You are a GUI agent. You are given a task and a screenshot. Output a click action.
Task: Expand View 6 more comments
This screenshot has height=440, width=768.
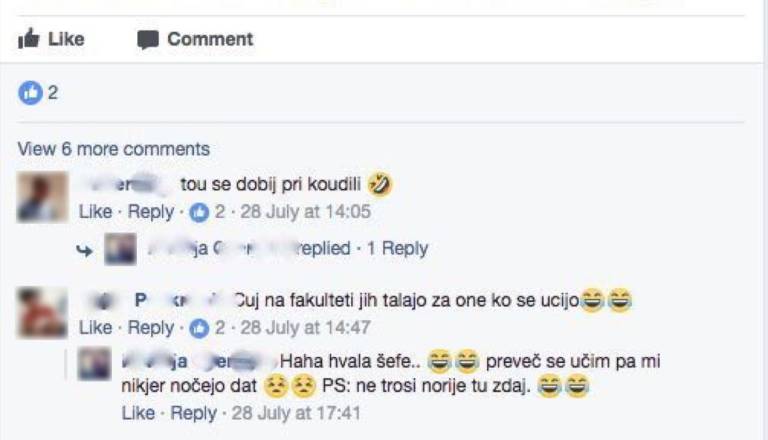click(113, 149)
